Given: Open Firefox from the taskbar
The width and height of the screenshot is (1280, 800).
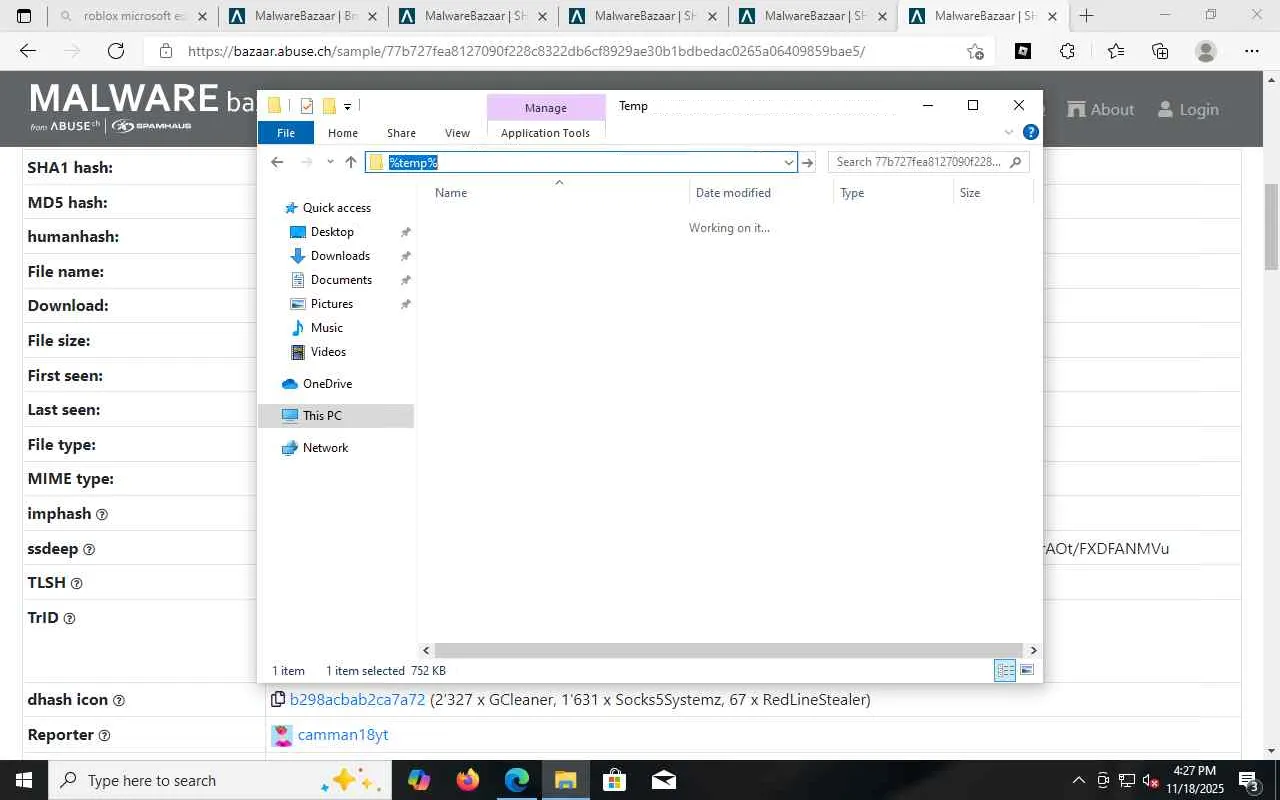Looking at the screenshot, I should (x=467, y=780).
